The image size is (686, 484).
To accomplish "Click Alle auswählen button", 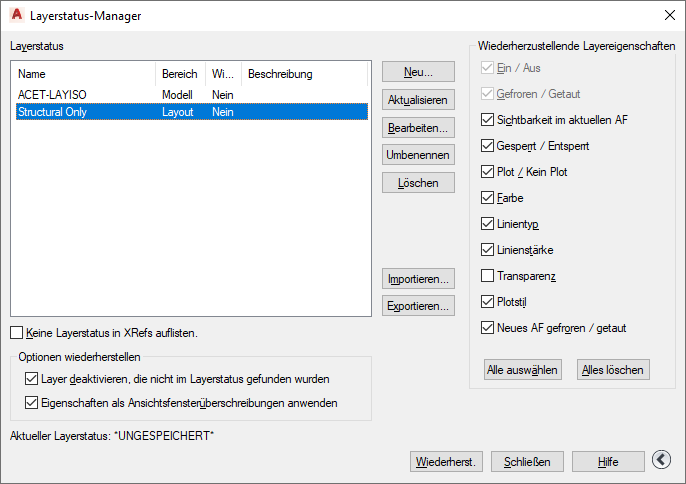I will click(x=523, y=370).
